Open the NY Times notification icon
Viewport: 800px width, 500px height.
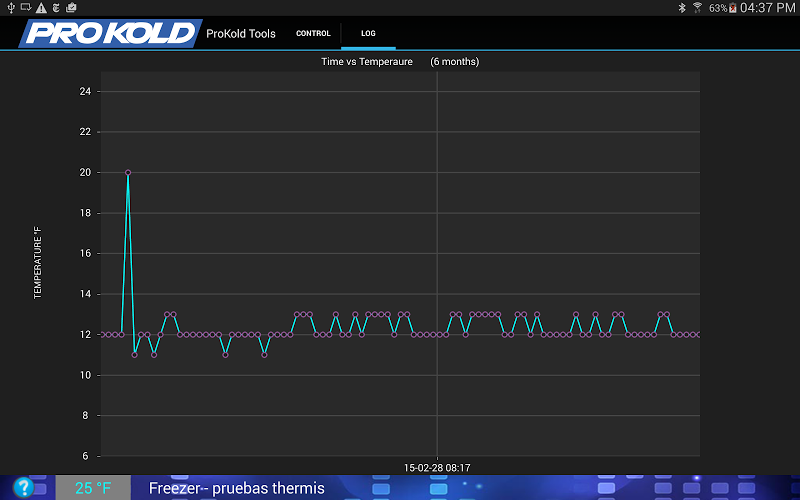56,8
